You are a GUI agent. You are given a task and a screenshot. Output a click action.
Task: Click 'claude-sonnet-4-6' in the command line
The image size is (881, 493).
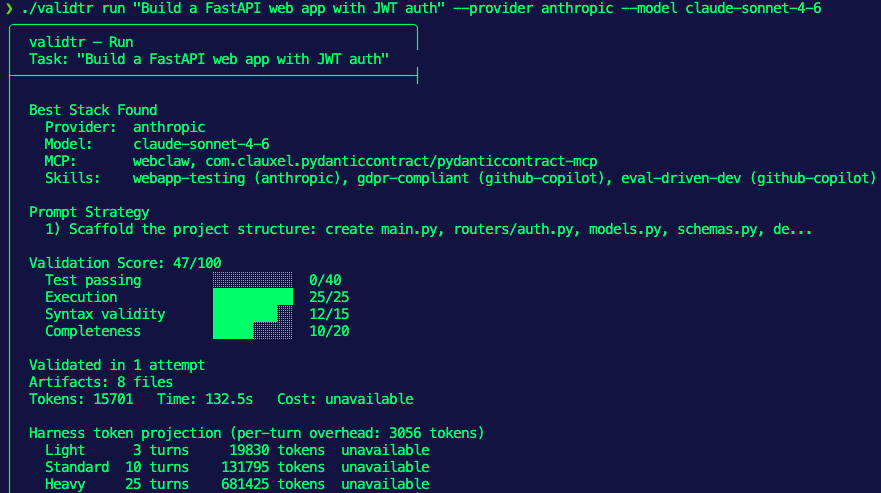753,8
